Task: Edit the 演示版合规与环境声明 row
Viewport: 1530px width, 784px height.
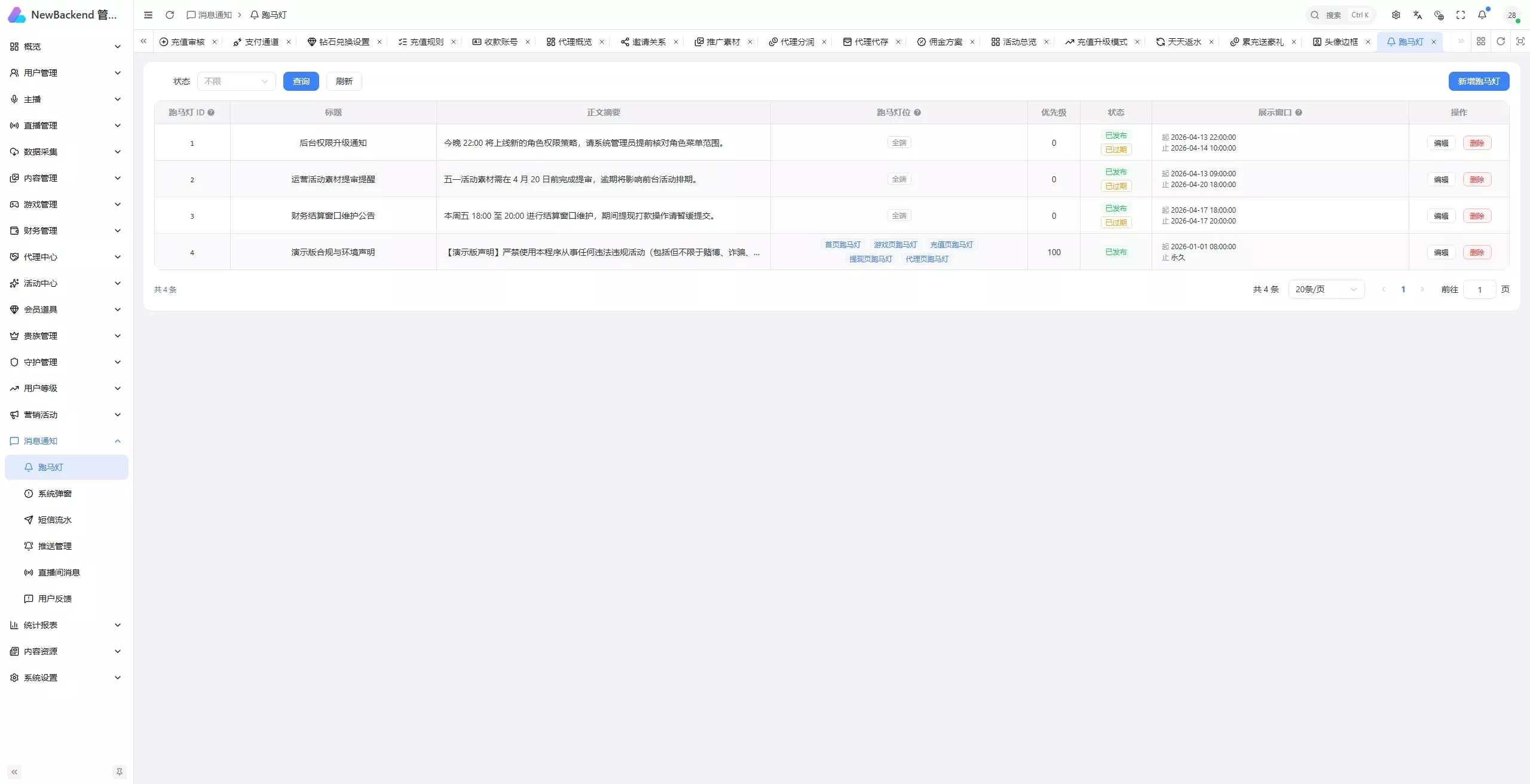Action: coord(1441,253)
